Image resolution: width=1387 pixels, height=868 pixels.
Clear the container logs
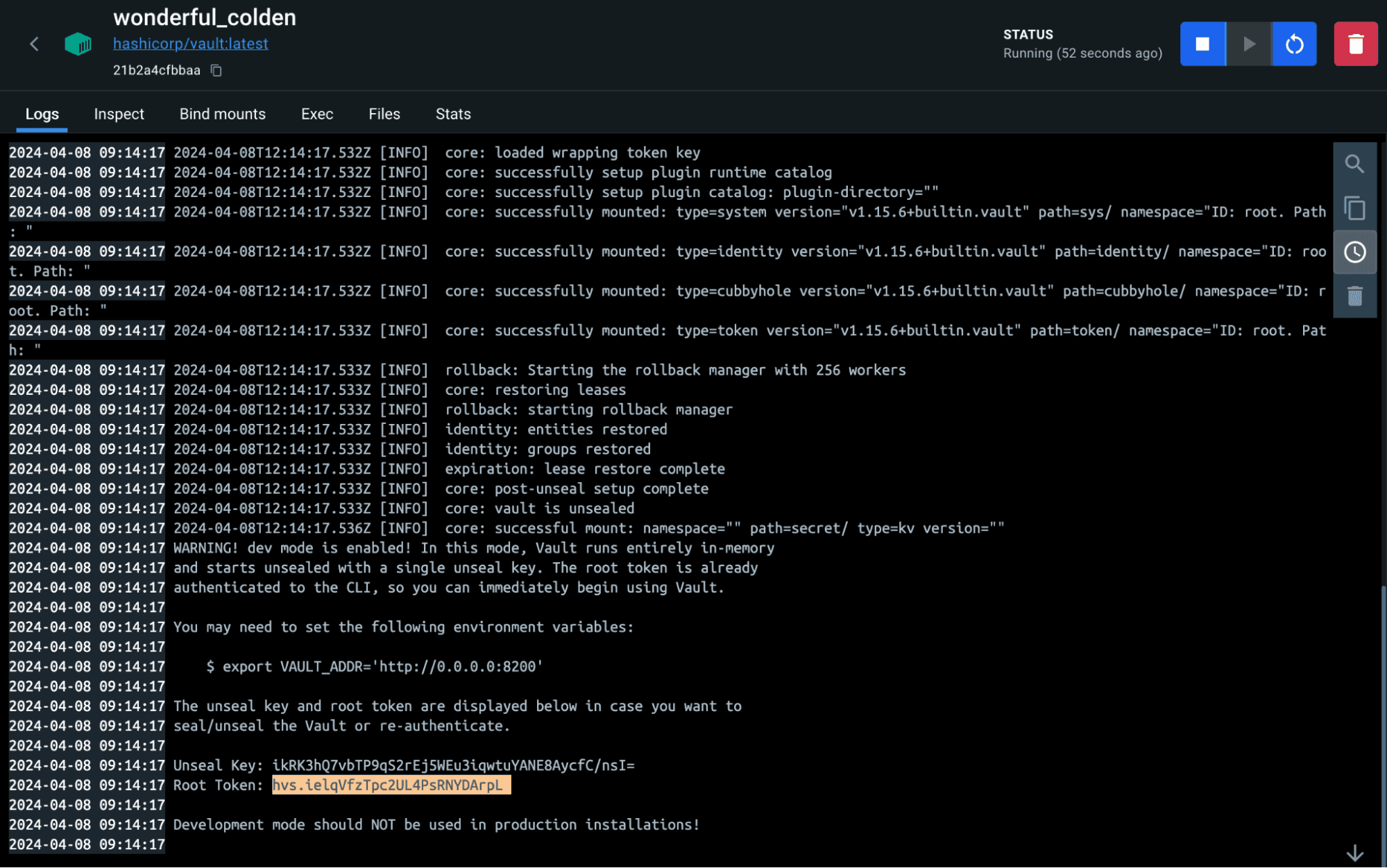tap(1354, 296)
